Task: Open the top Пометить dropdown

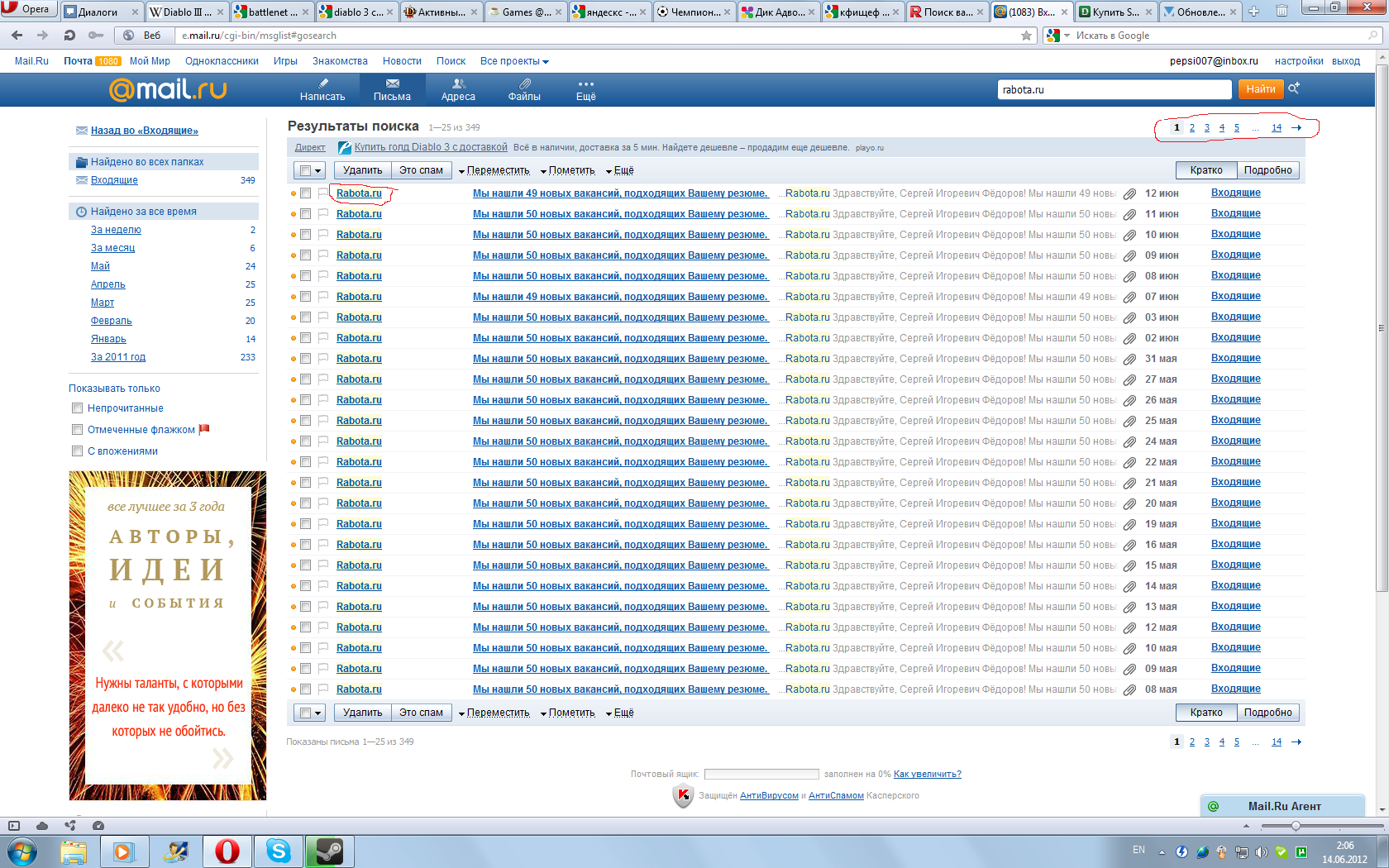Action: coord(568,170)
